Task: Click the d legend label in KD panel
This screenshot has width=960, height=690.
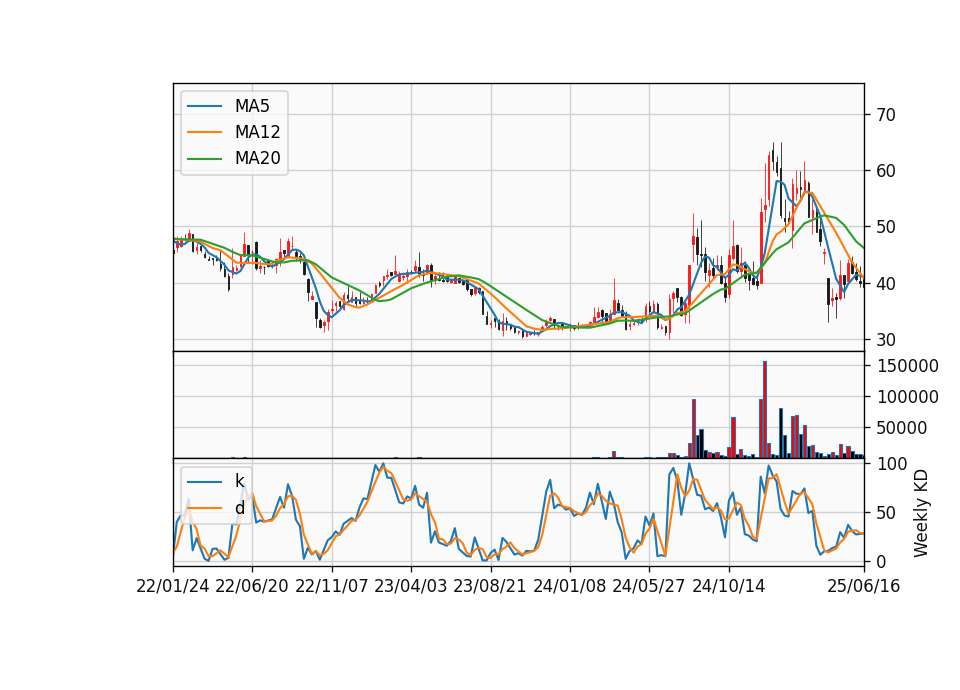Action: tap(239, 508)
